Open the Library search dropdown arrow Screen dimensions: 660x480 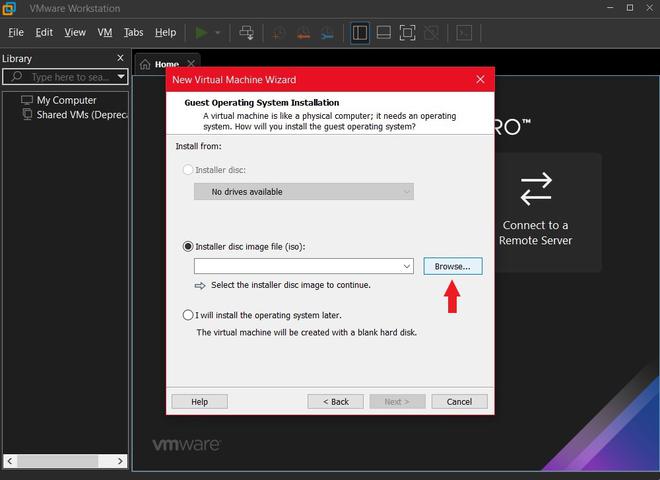click(x=121, y=77)
